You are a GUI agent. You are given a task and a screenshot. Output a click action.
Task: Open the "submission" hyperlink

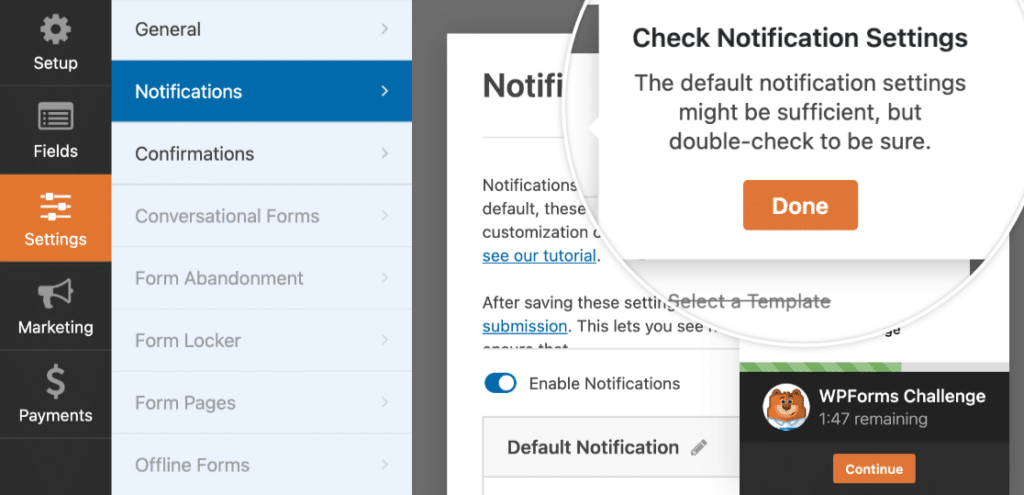click(x=525, y=326)
